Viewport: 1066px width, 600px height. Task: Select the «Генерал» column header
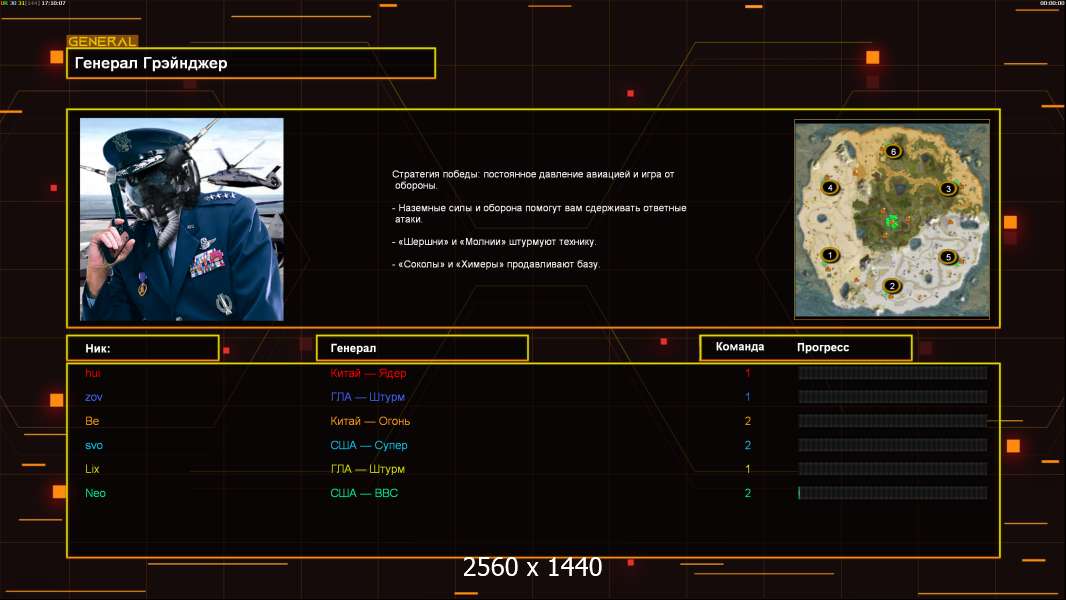(x=421, y=348)
